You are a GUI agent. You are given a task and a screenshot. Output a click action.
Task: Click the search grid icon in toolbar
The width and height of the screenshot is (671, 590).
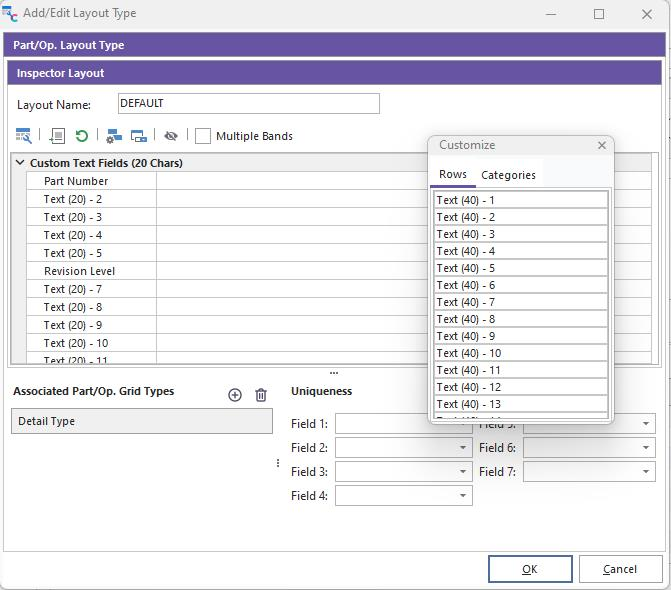pyautogui.click(x=24, y=136)
